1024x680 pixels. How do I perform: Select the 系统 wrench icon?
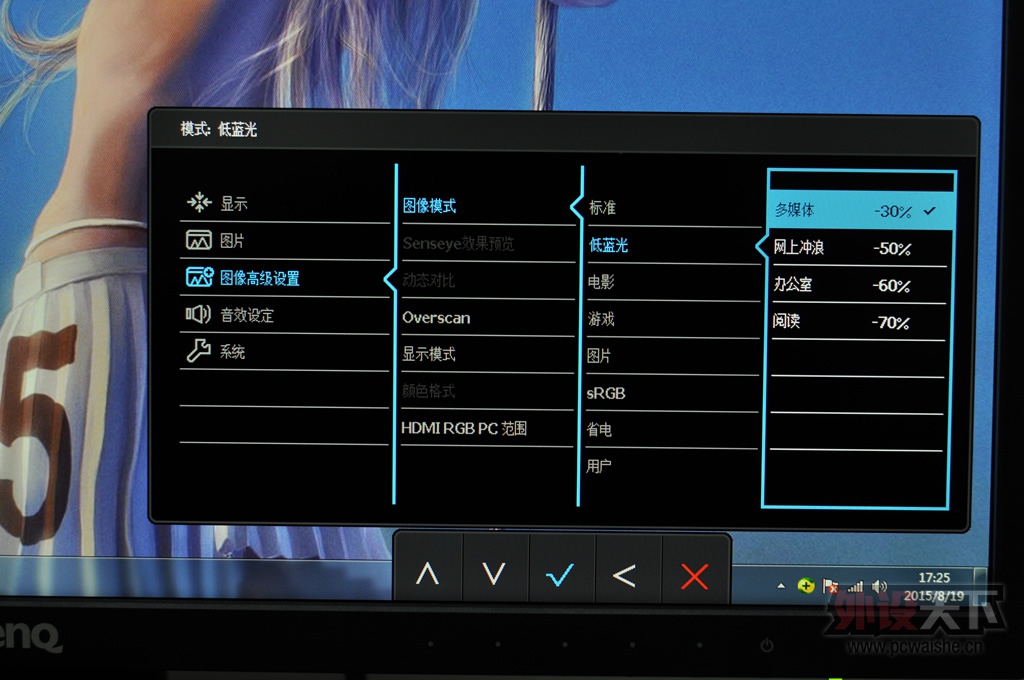click(x=199, y=351)
